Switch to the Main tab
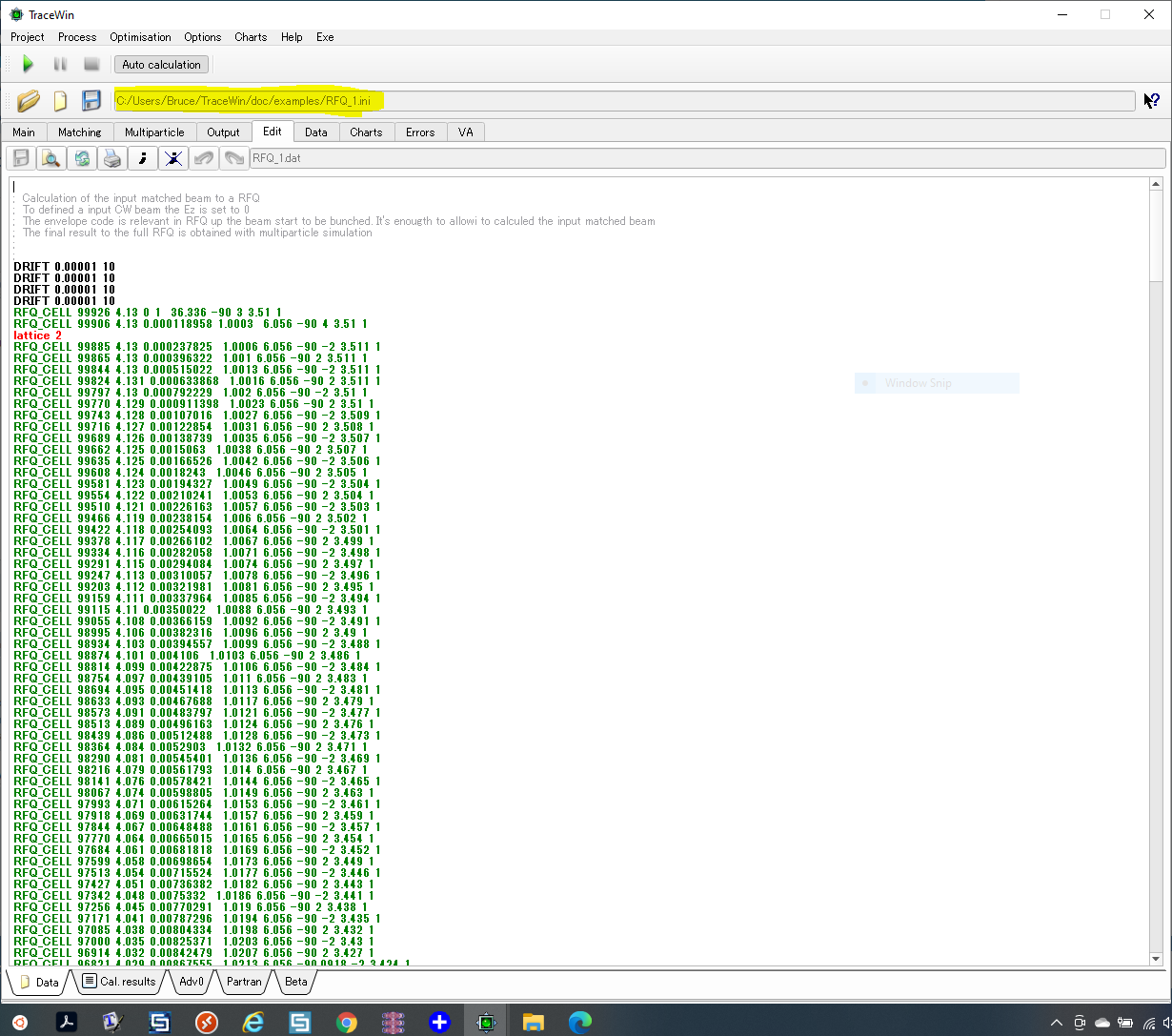 click(24, 132)
